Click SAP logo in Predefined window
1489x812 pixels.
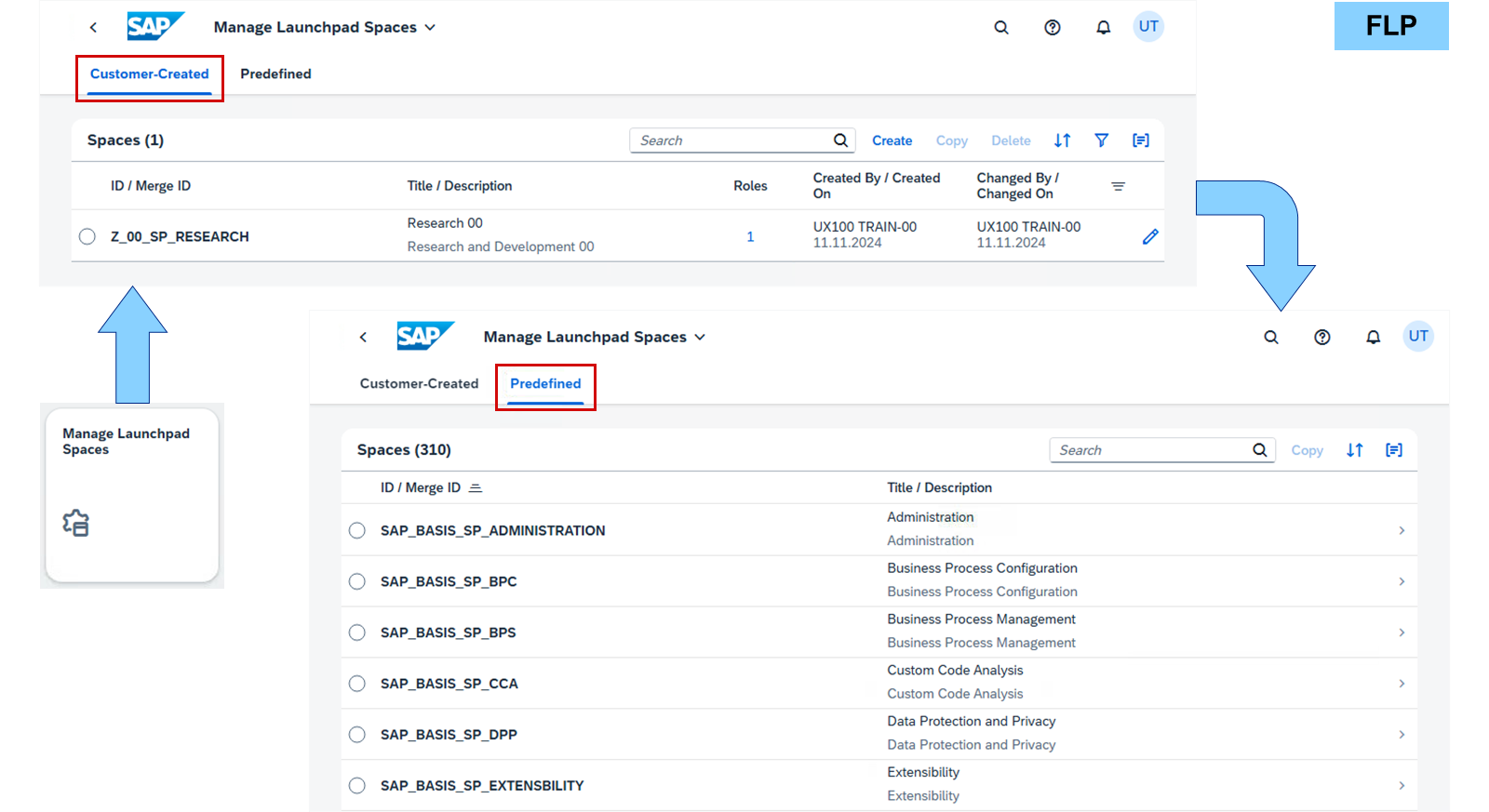(425, 336)
